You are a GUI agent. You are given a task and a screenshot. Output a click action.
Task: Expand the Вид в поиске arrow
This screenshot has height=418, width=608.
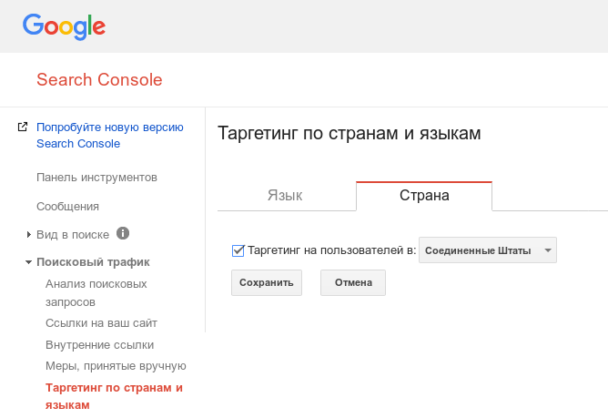coord(28,234)
